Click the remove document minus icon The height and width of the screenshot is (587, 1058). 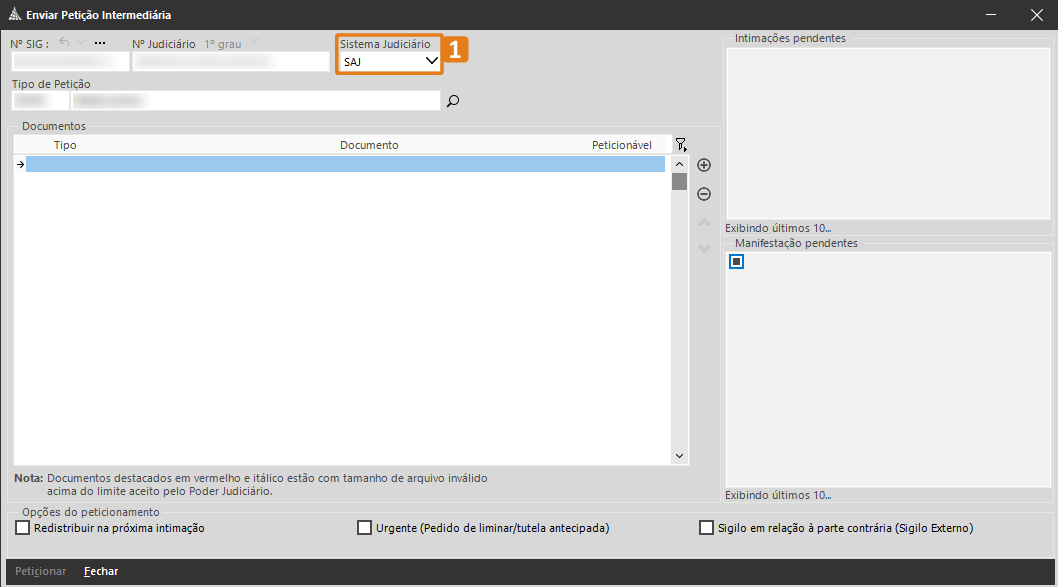click(x=703, y=194)
